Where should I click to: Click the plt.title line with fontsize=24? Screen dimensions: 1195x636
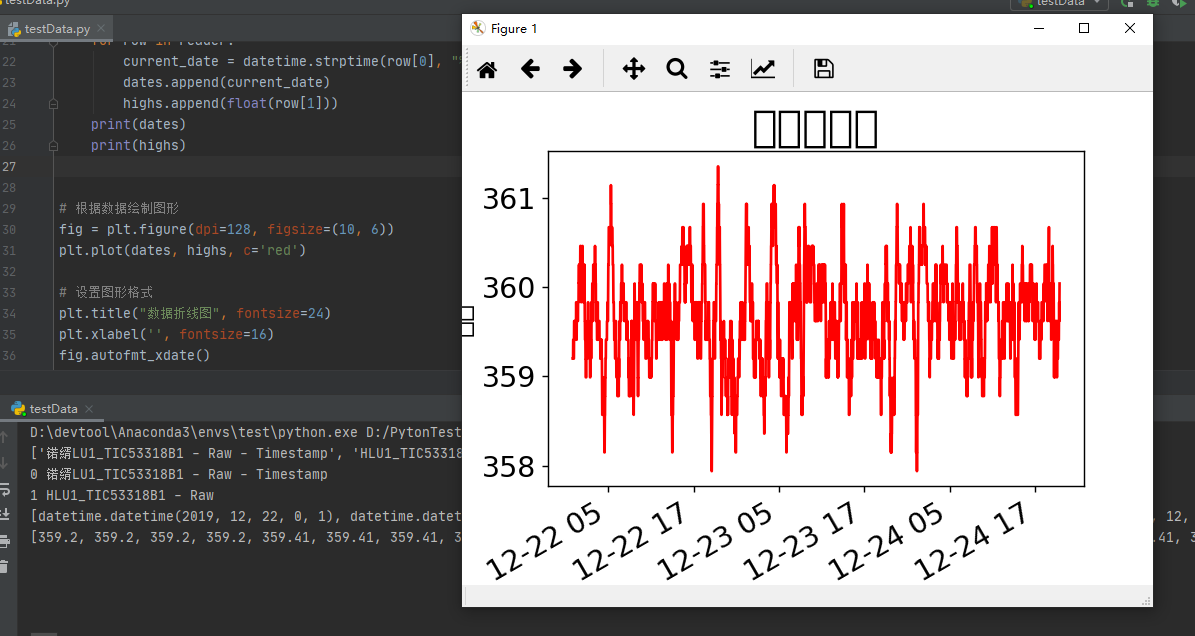[194, 313]
